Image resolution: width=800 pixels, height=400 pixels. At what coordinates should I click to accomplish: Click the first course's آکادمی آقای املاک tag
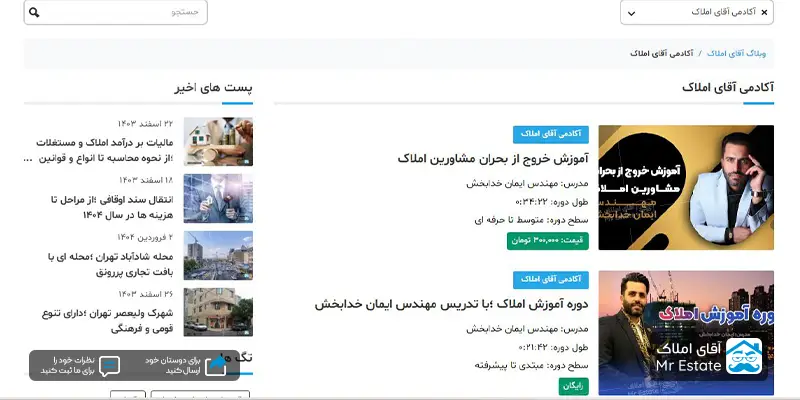pos(551,134)
